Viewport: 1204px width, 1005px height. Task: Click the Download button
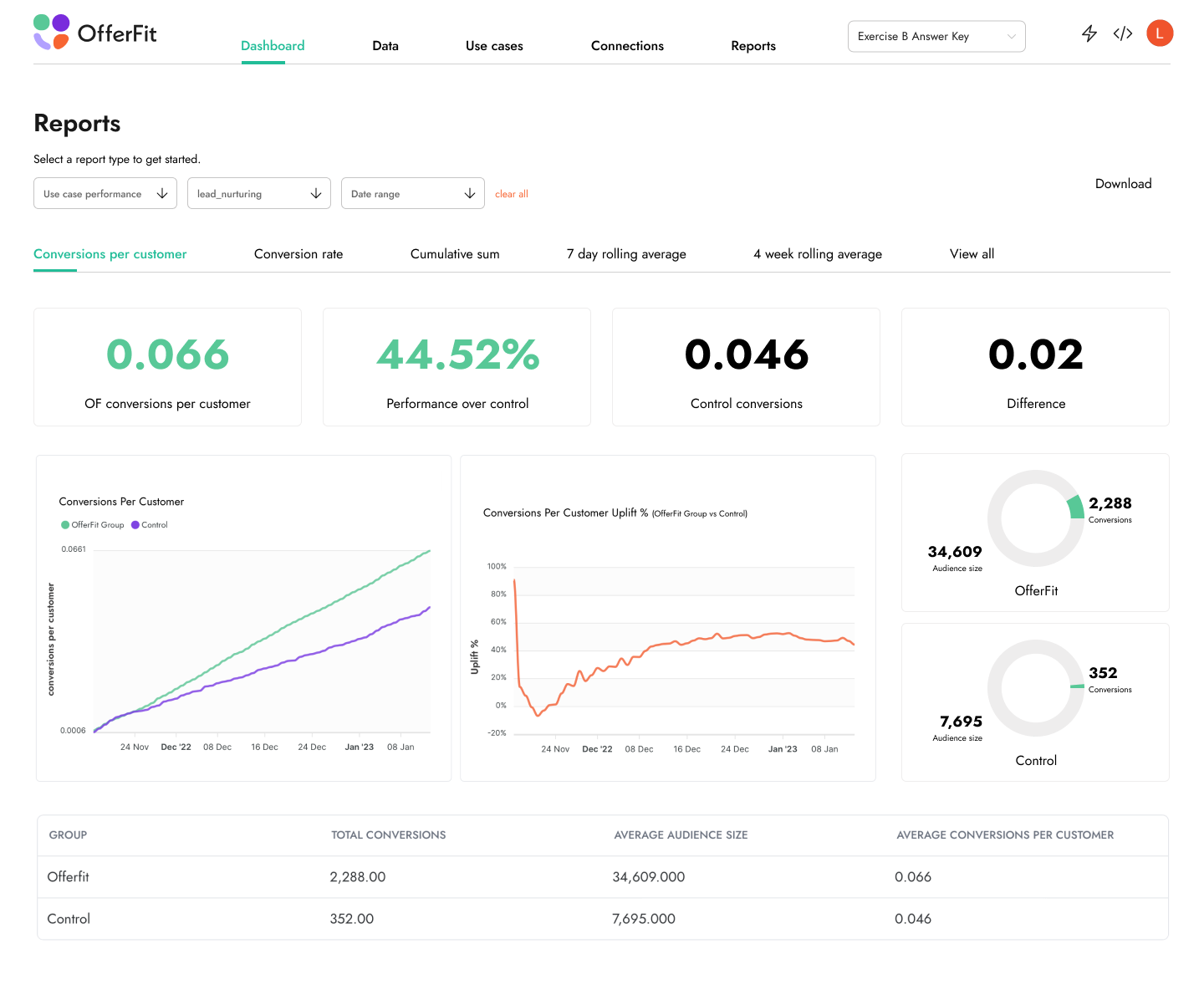point(1123,184)
